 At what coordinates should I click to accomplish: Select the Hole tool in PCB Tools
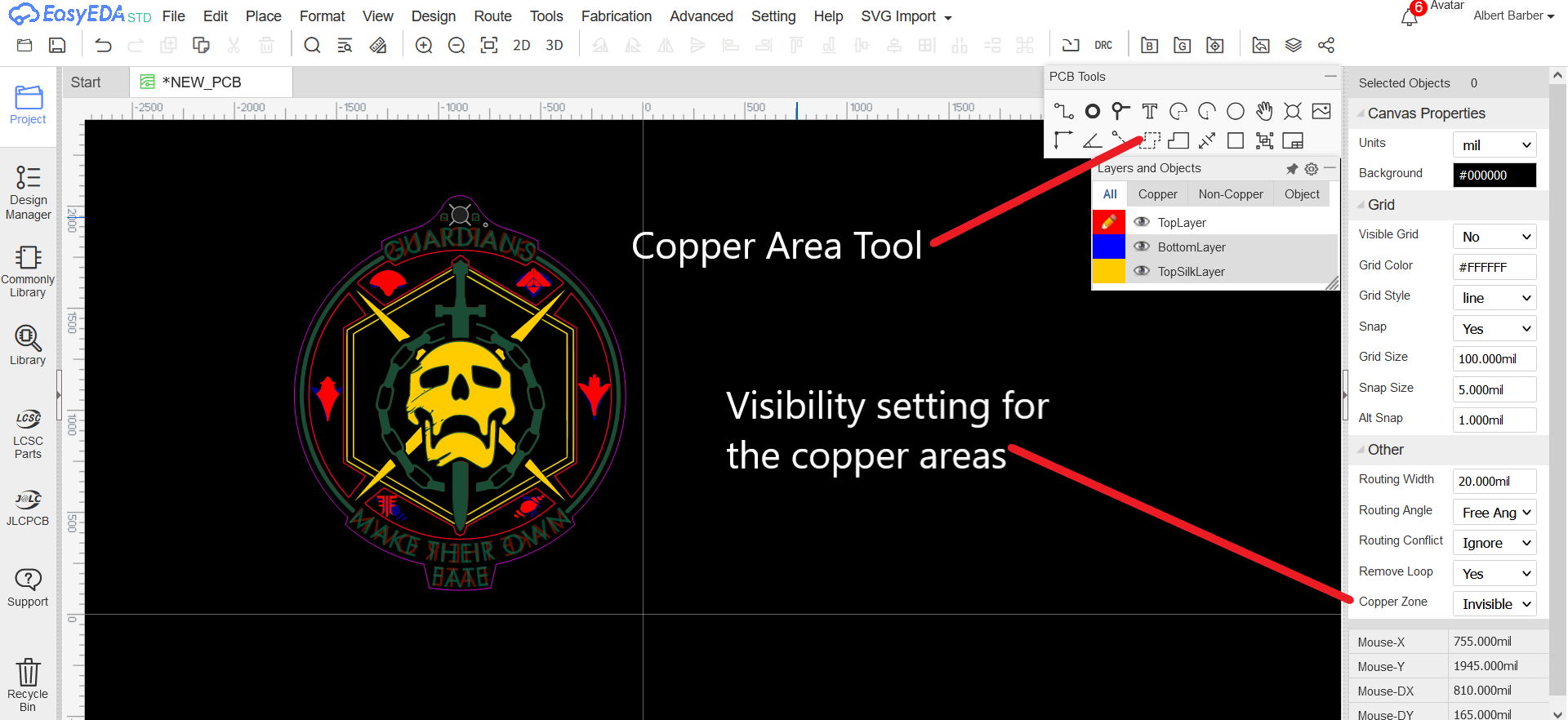coord(1293,111)
